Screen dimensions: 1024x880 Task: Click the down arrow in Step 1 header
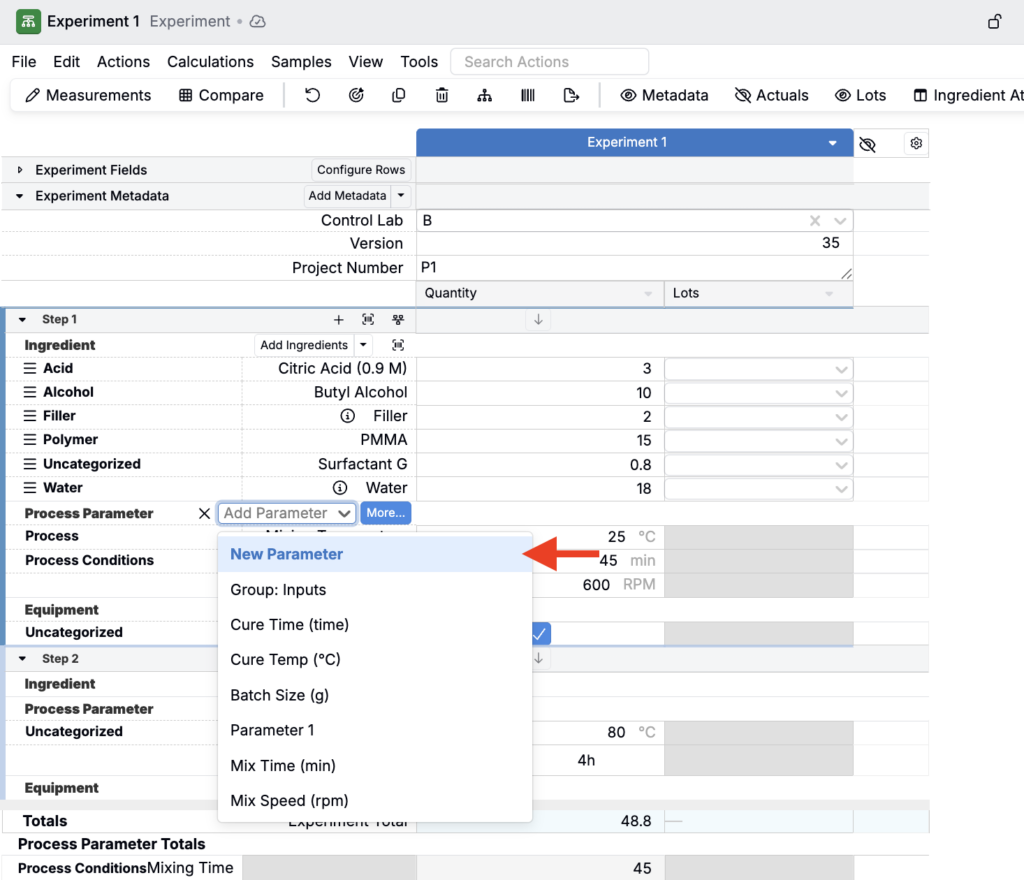point(538,319)
